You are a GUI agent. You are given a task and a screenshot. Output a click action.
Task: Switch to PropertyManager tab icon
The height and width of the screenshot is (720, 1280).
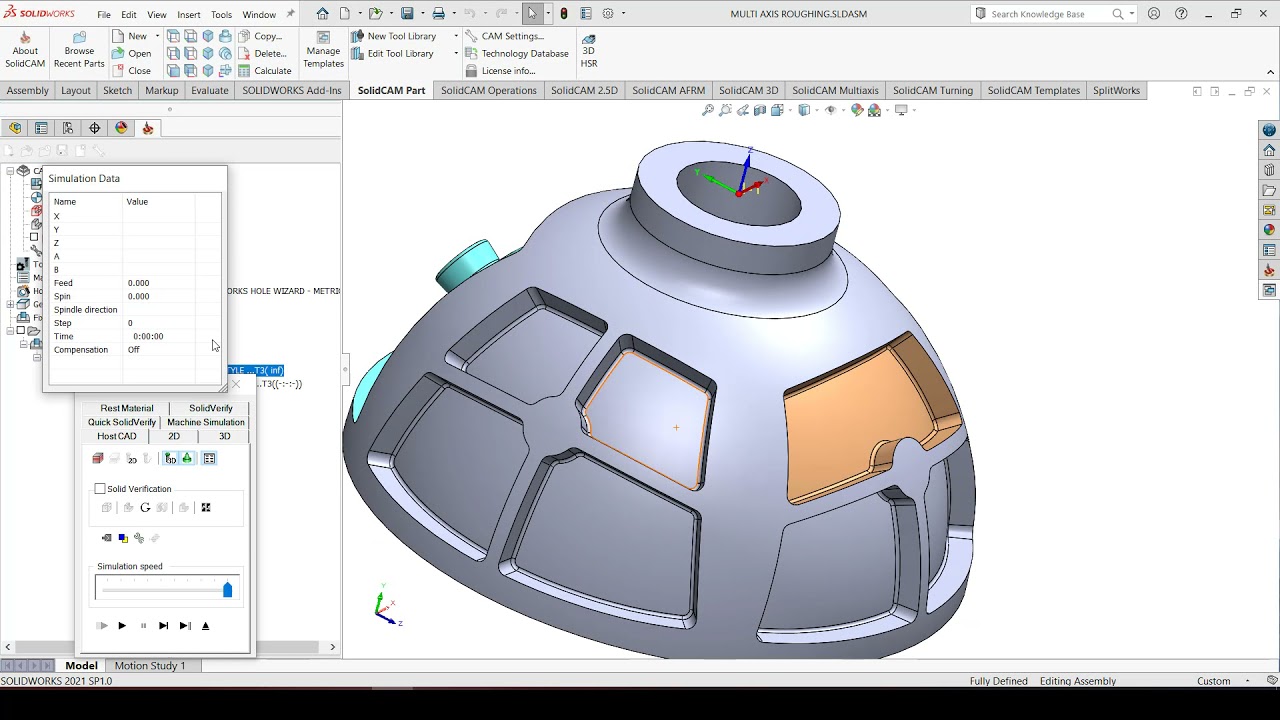pyautogui.click(x=41, y=128)
